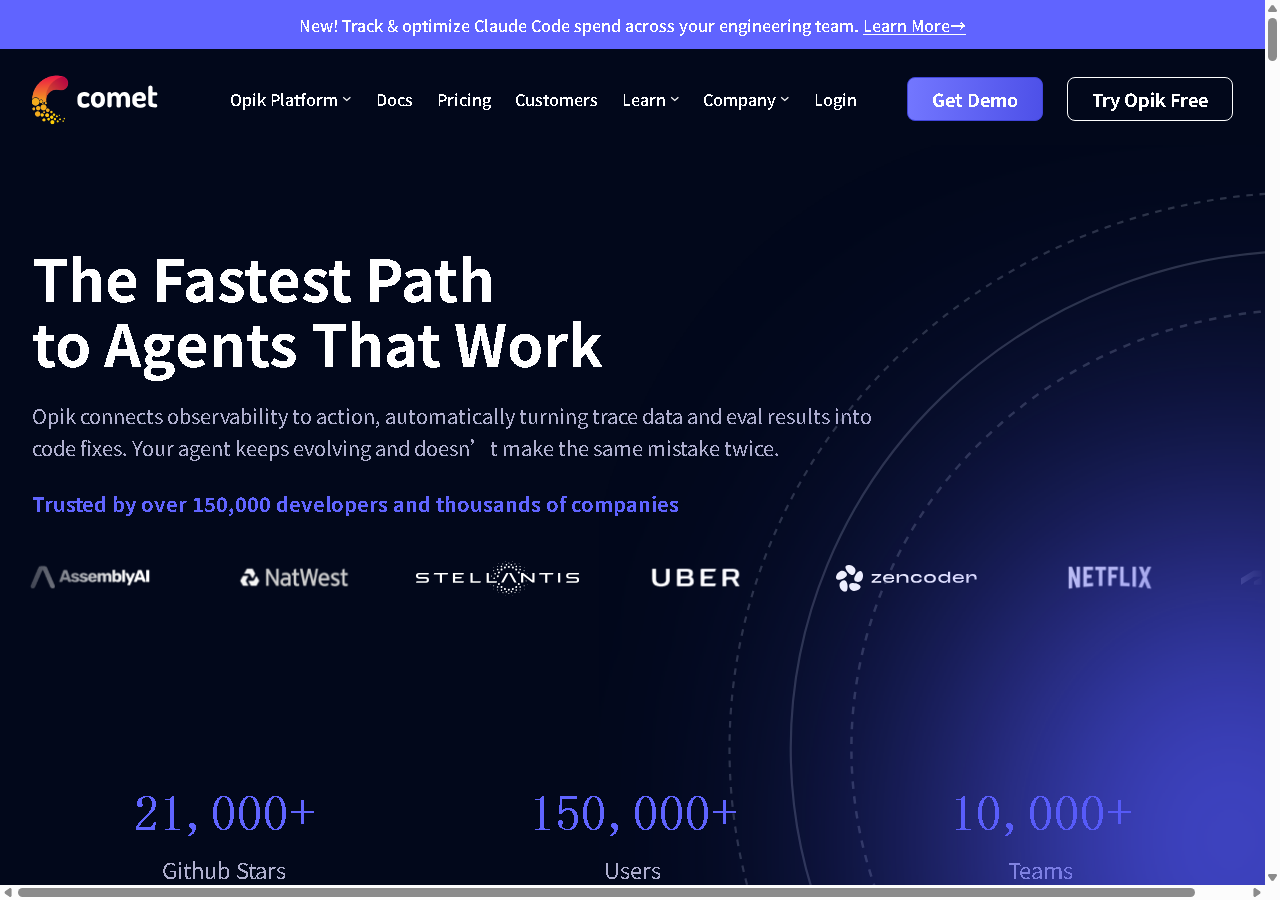
Task: Click the 'Opik connects observability' paragraph
Action: point(452,432)
